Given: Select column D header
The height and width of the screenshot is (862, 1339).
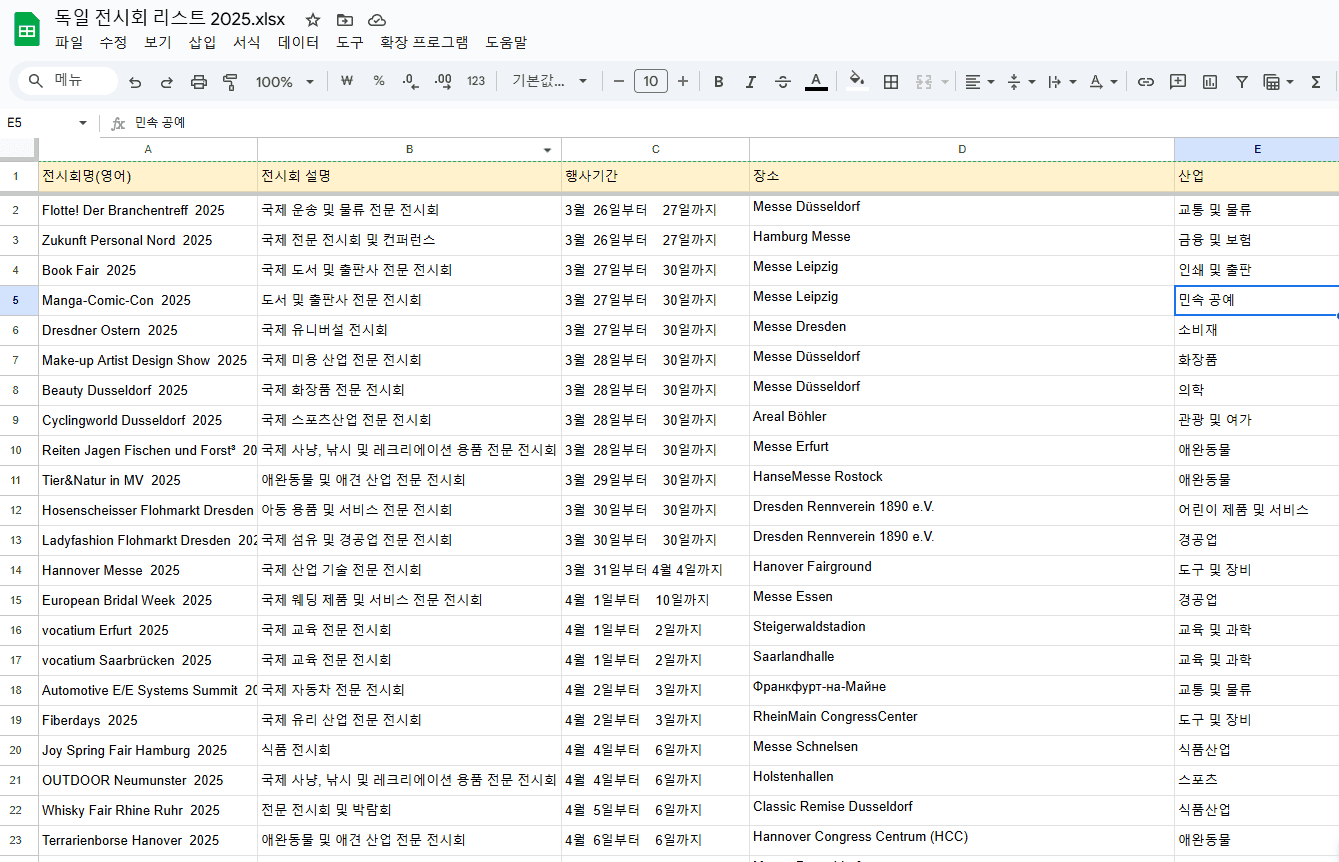Looking at the screenshot, I should 962,150.
